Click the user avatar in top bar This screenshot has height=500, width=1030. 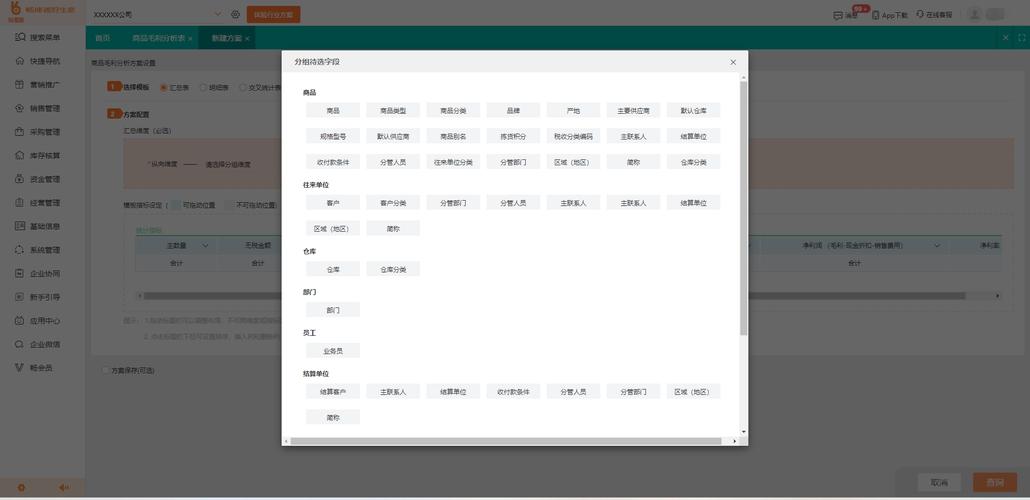[975, 14]
